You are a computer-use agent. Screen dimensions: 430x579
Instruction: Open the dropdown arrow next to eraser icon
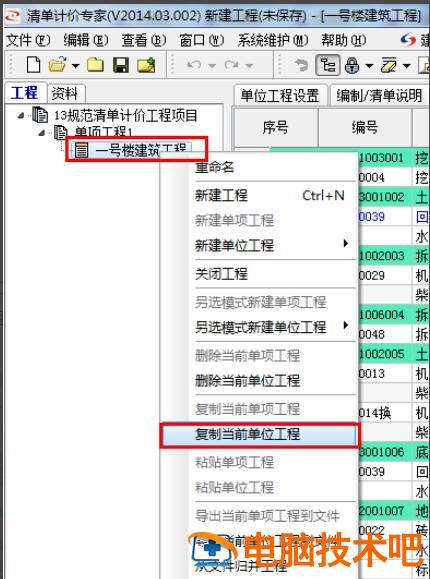[407, 66]
